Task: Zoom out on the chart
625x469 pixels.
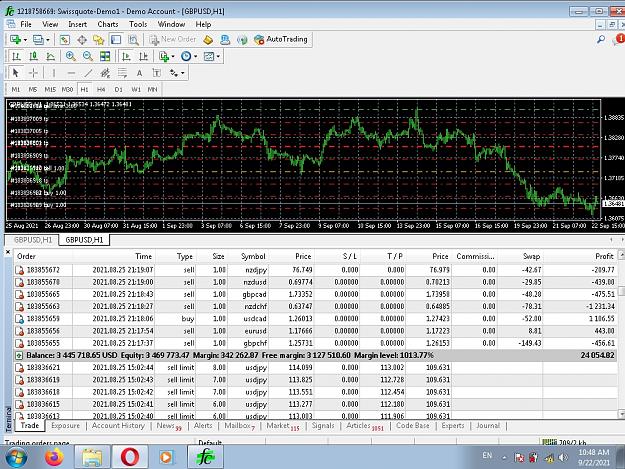Action: click(x=88, y=56)
